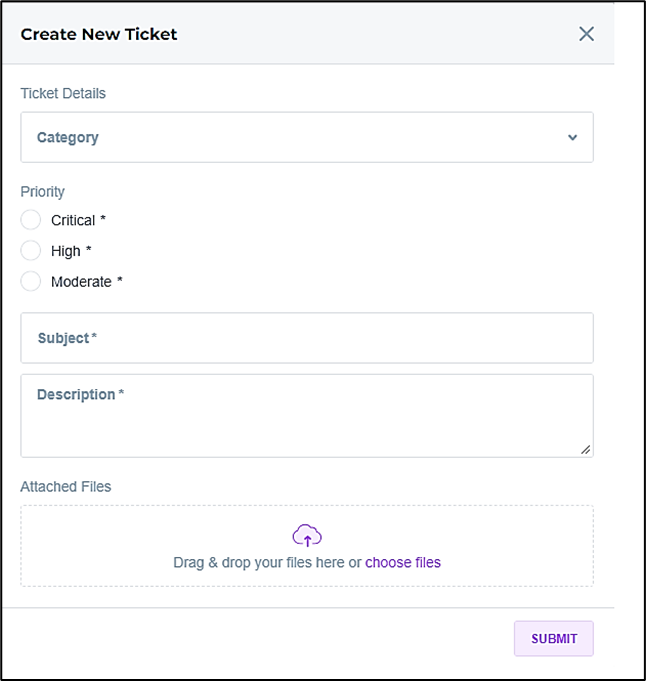646x681 pixels.
Task: Click the Priority section label
Action: click(x=43, y=192)
